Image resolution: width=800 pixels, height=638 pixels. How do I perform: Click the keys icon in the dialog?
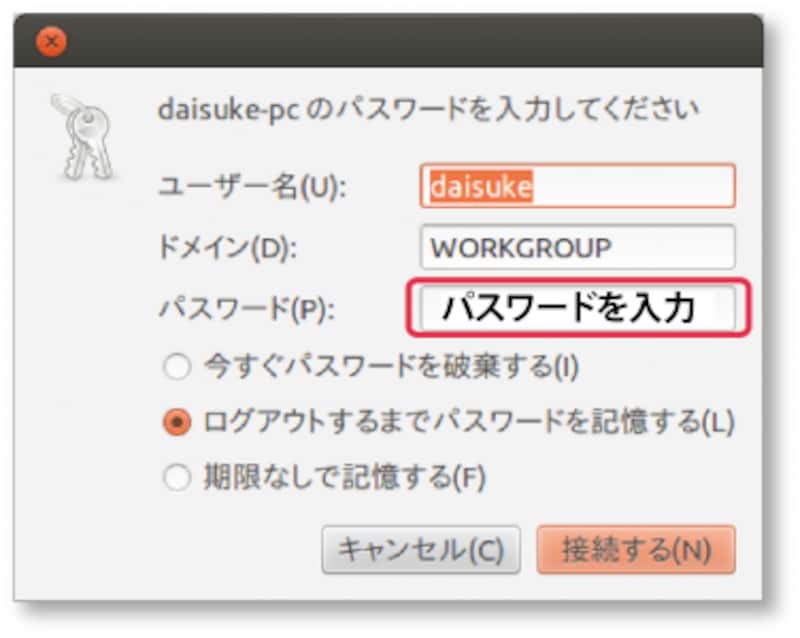83,137
